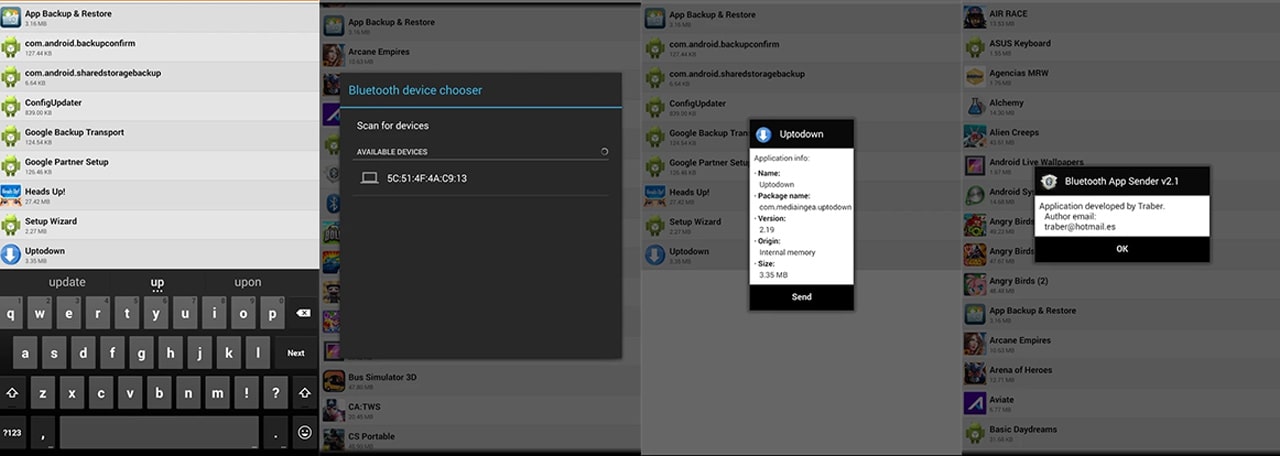
Task: Tap the traber@hotmail.es author email text
Action: pos(1078,227)
